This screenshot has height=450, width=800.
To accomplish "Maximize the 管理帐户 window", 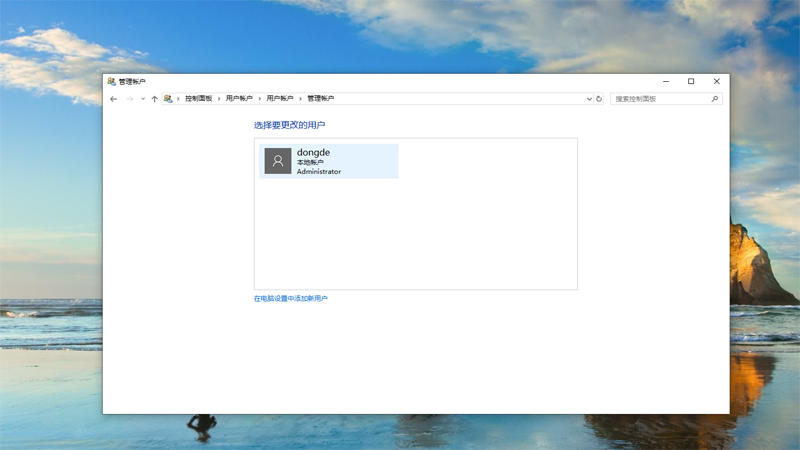I will (691, 82).
